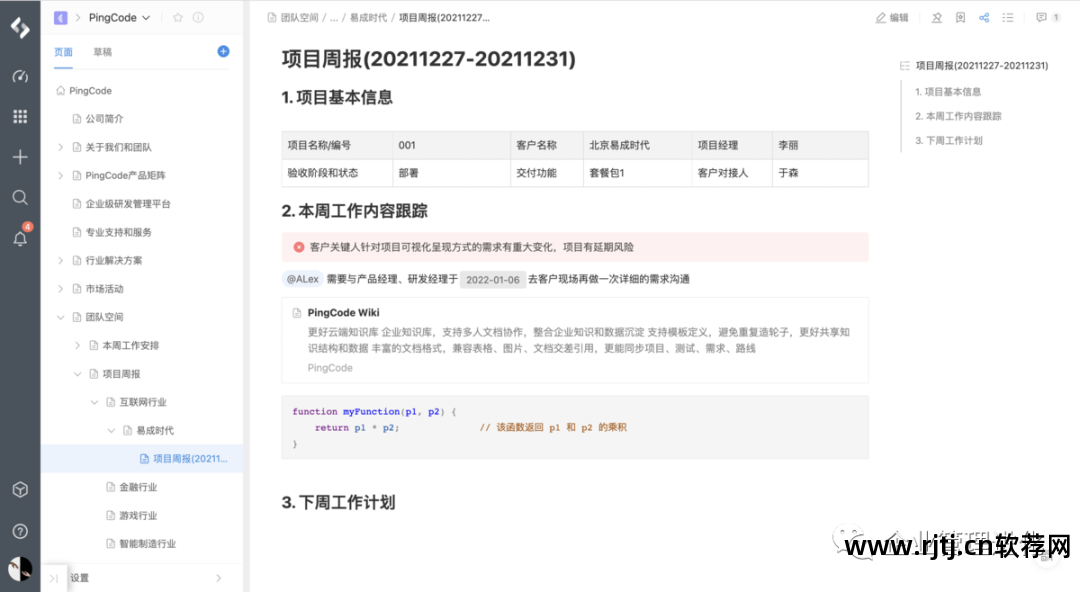Click the 2022-01-06 date chip
Viewport: 1080px width, 592px height.
492,279
